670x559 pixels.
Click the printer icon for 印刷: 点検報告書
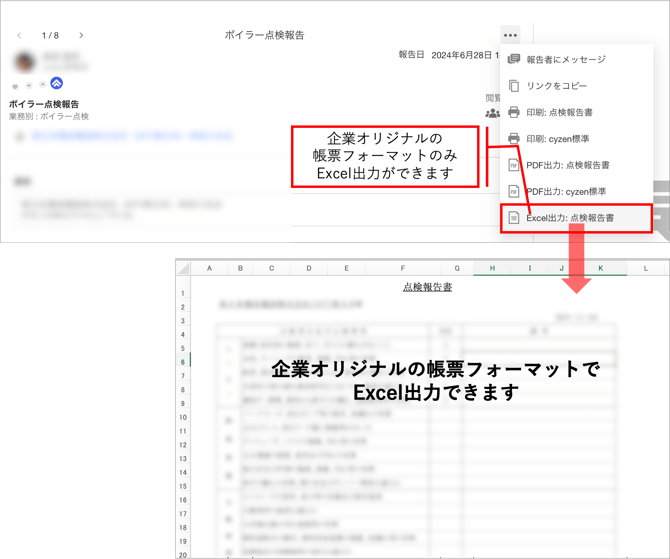click(x=514, y=113)
